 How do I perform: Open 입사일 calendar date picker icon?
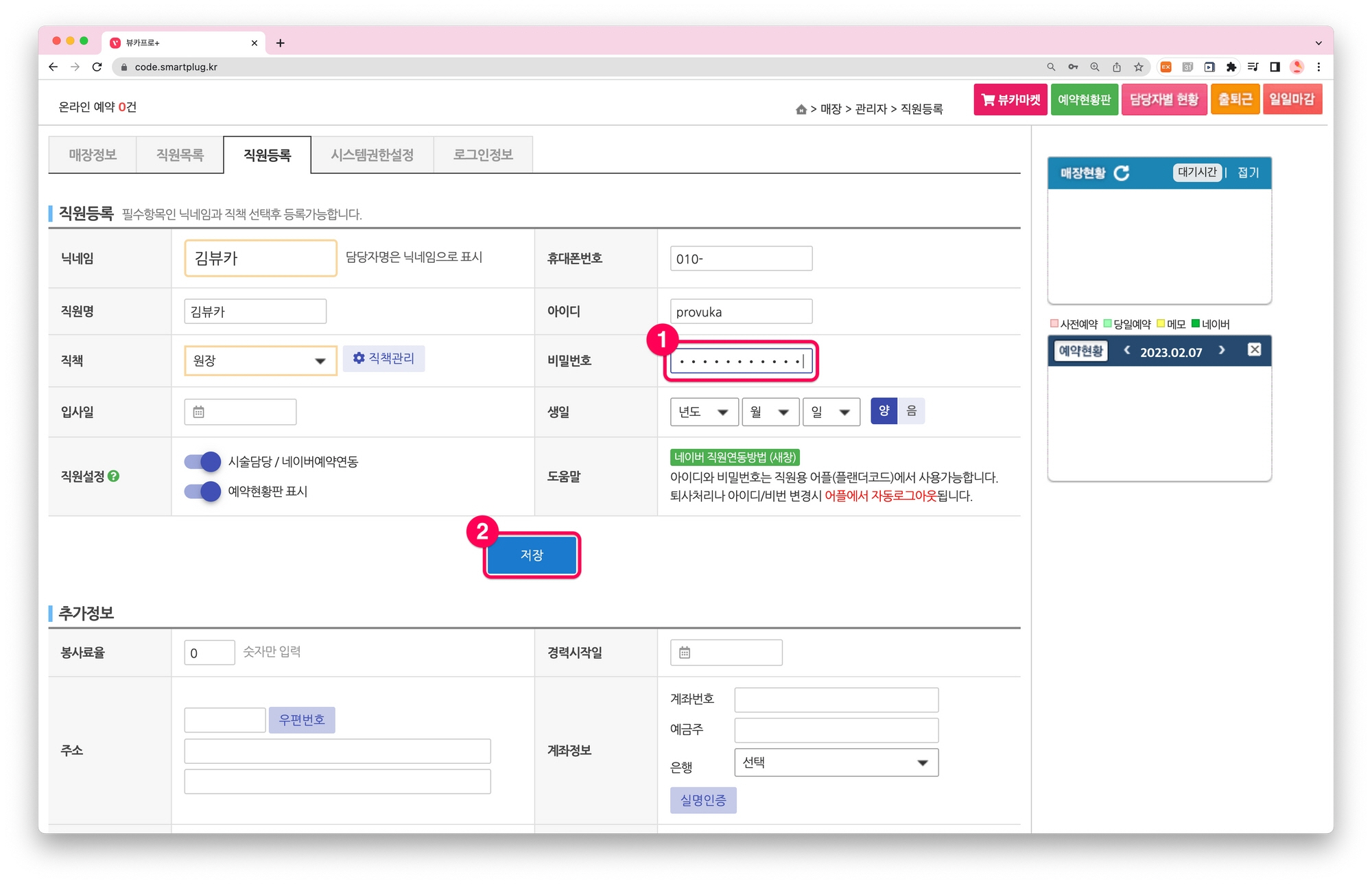click(x=199, y=412)
